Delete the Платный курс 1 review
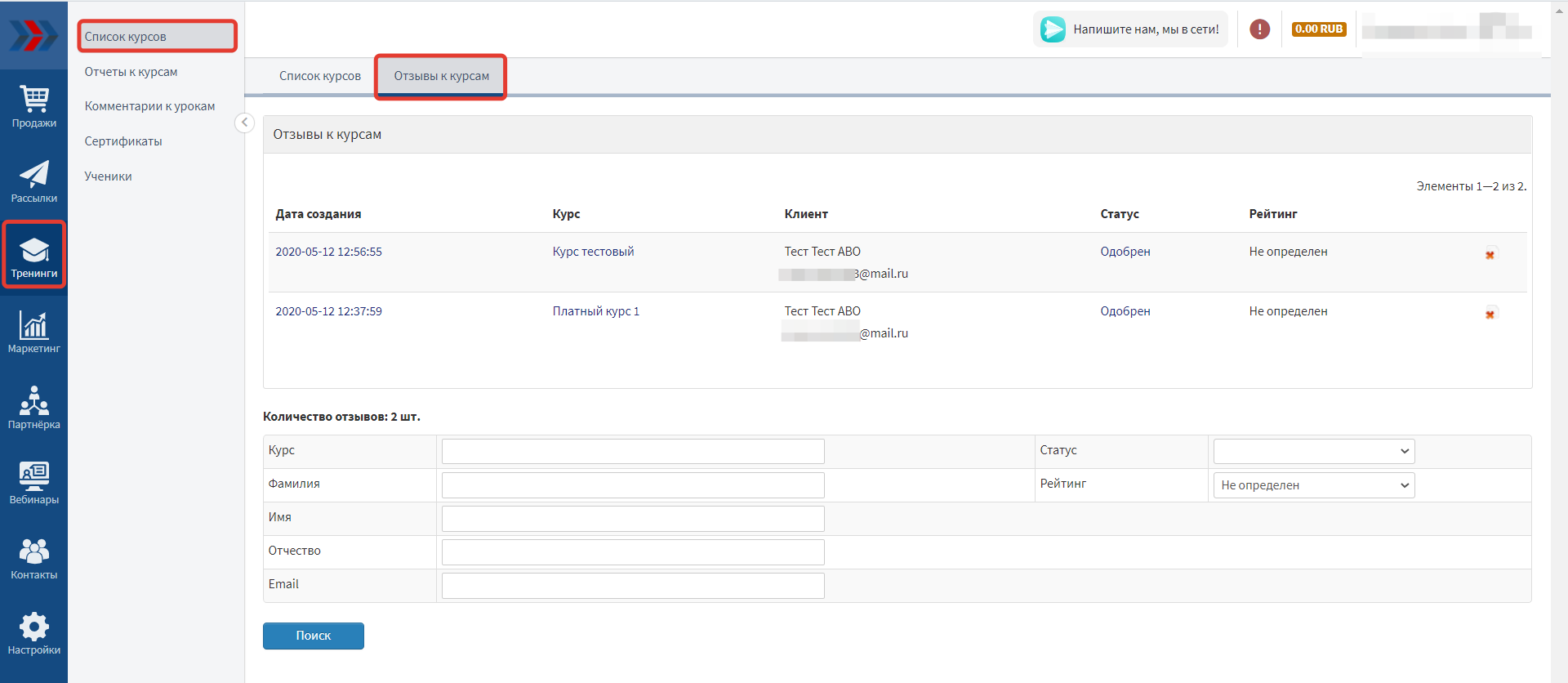1568x683 pixels. [x=1490, y=315]
